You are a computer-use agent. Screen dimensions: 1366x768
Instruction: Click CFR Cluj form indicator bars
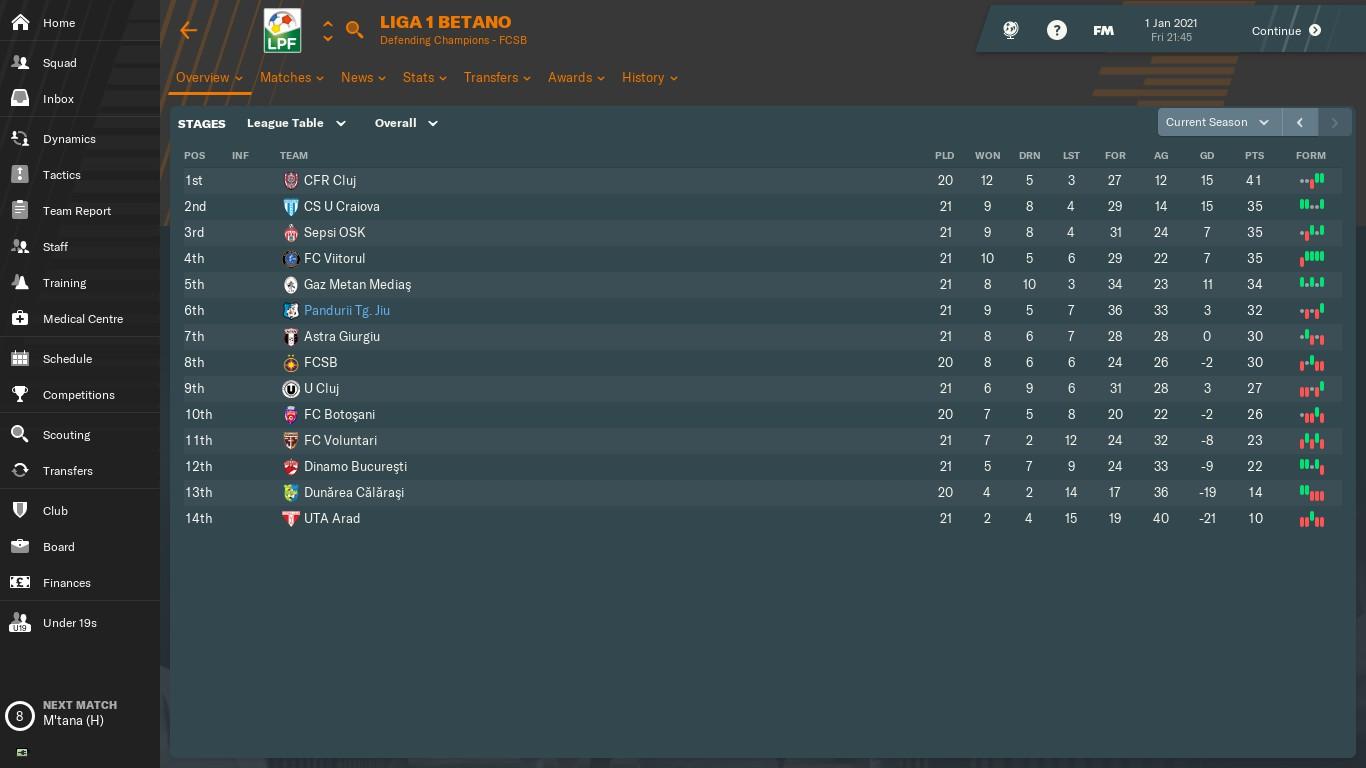1311,180
